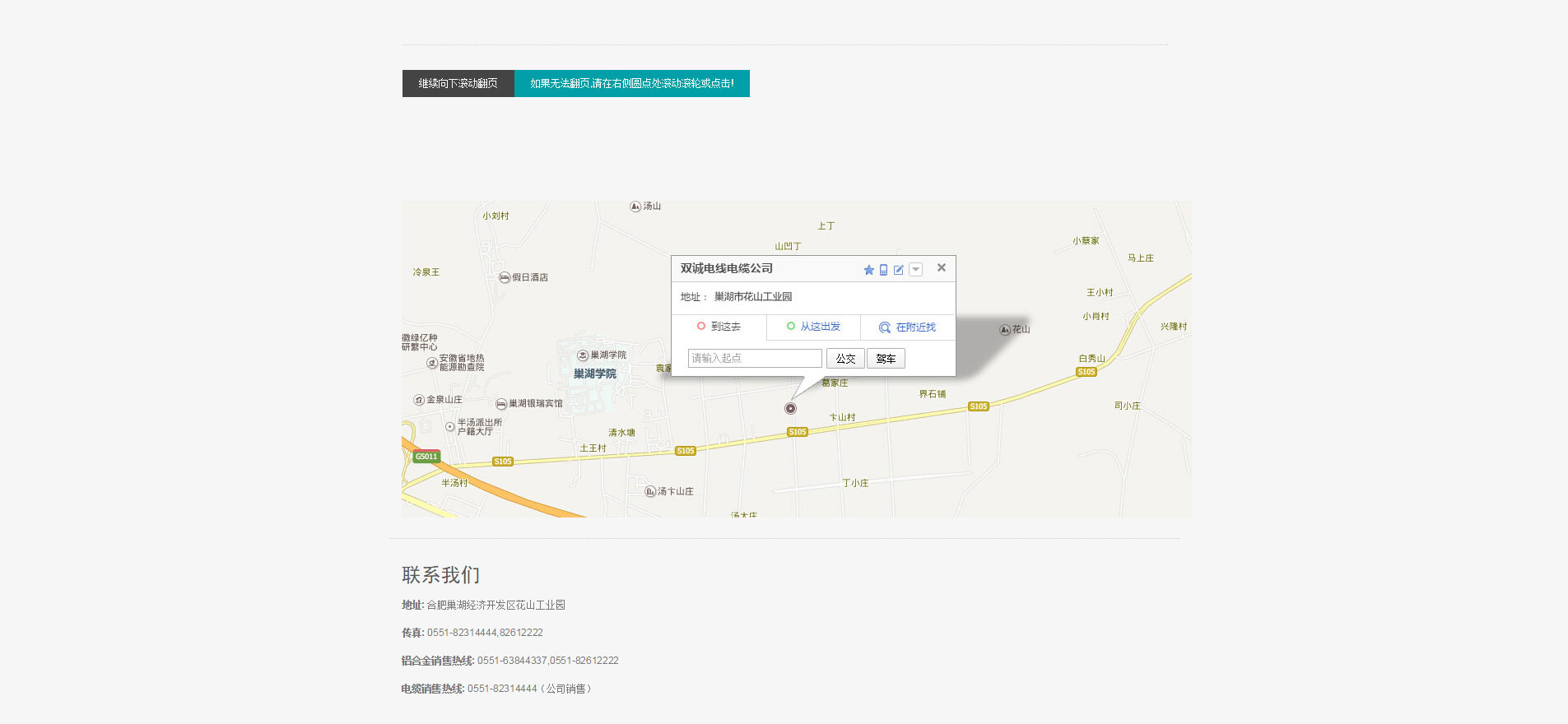Image resolution: width=1568 pixels, height=724 pixels.
Task: Click the star favorite icon in popup
Action: coord(868,270)
